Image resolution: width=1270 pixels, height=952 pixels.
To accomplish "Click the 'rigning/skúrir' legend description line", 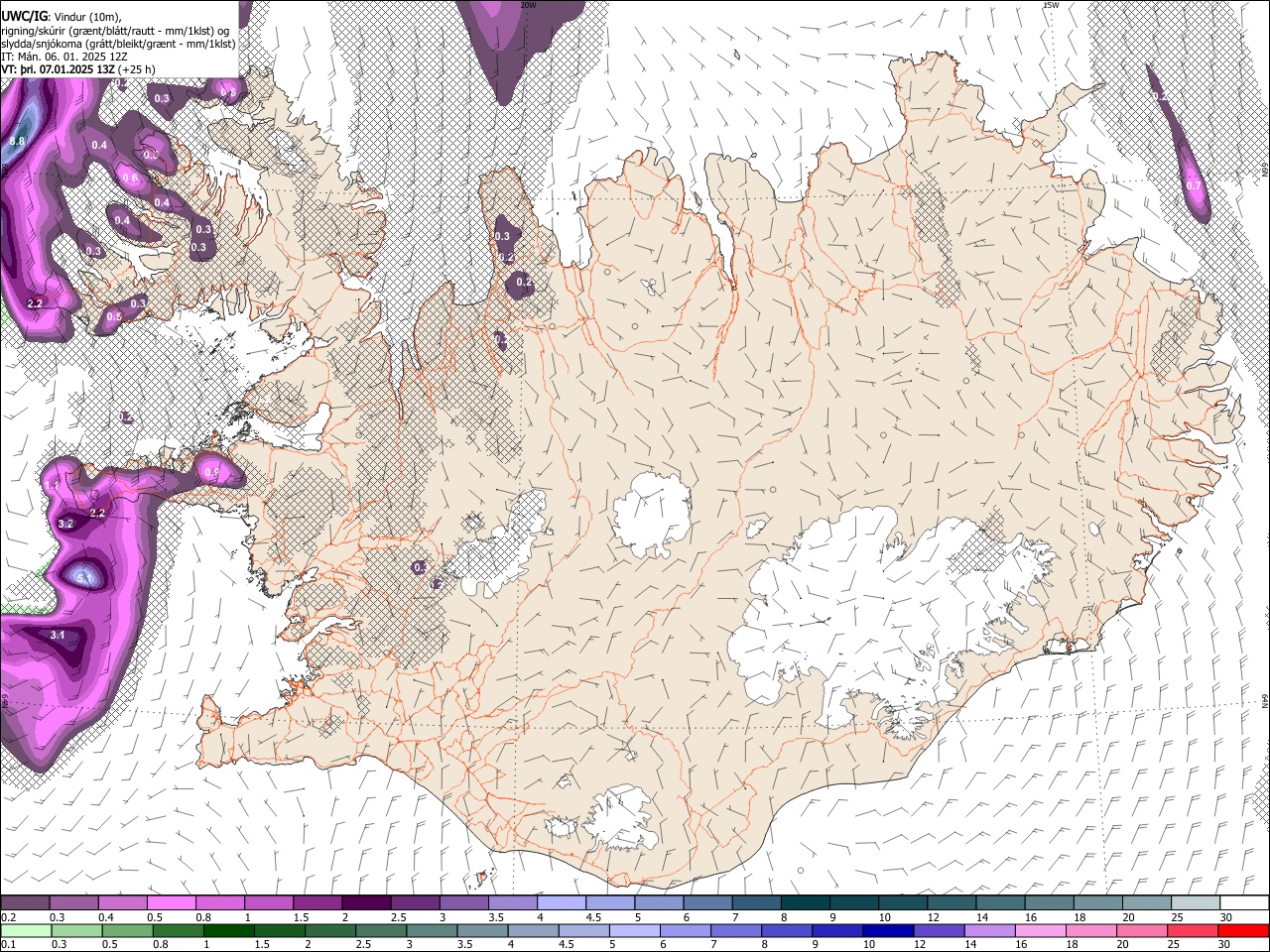I will pos(115,31).
